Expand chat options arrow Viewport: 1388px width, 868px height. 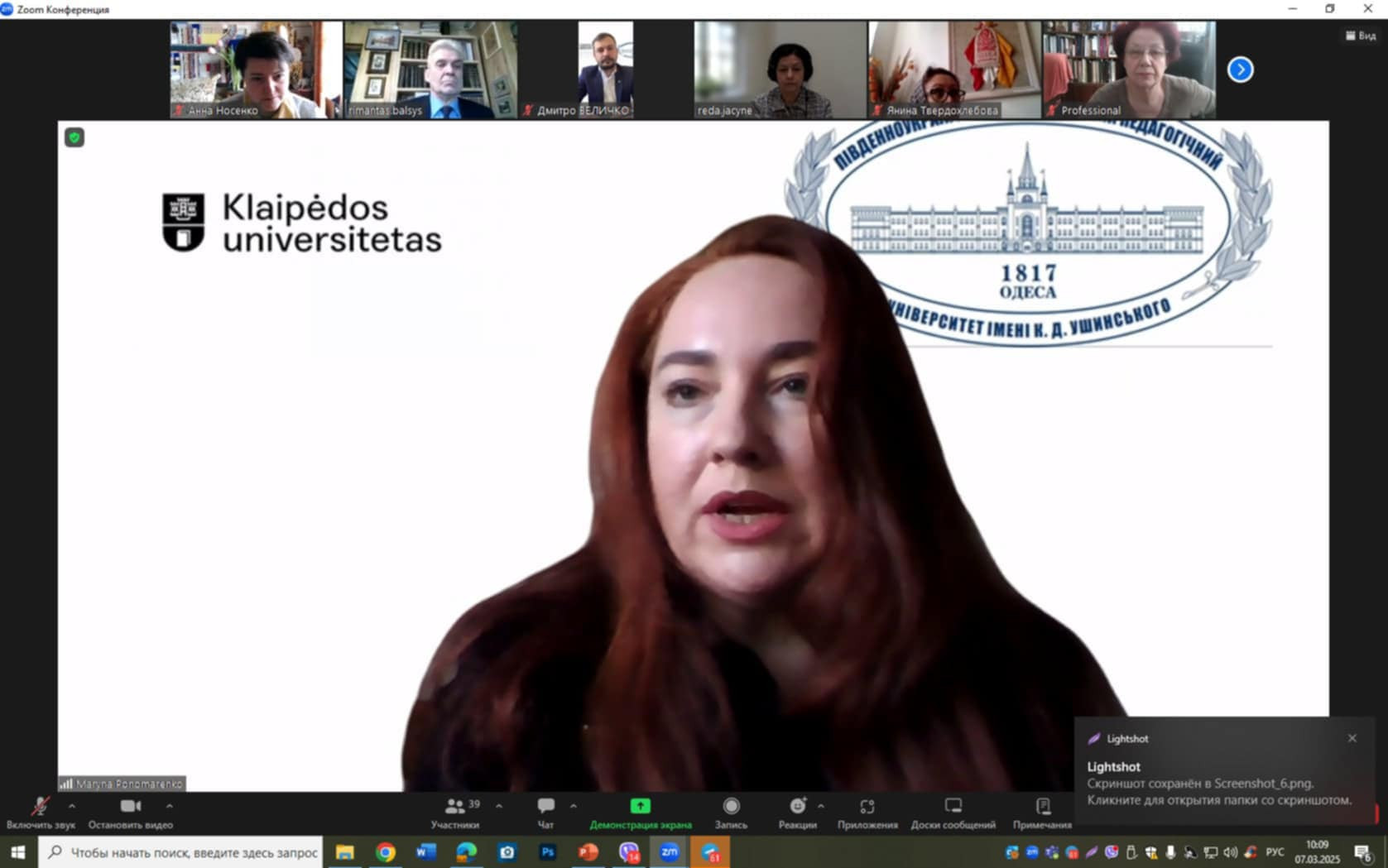tap(574, 806)
